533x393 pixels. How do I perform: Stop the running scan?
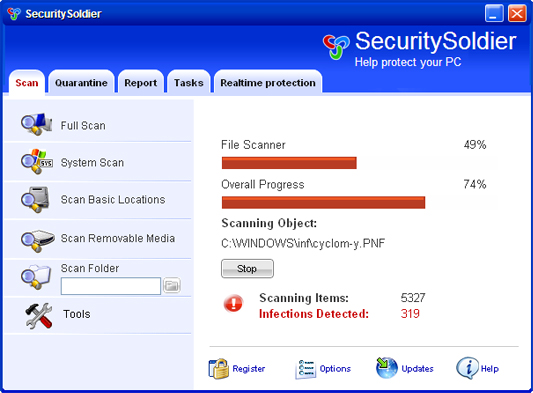(247, 269)
